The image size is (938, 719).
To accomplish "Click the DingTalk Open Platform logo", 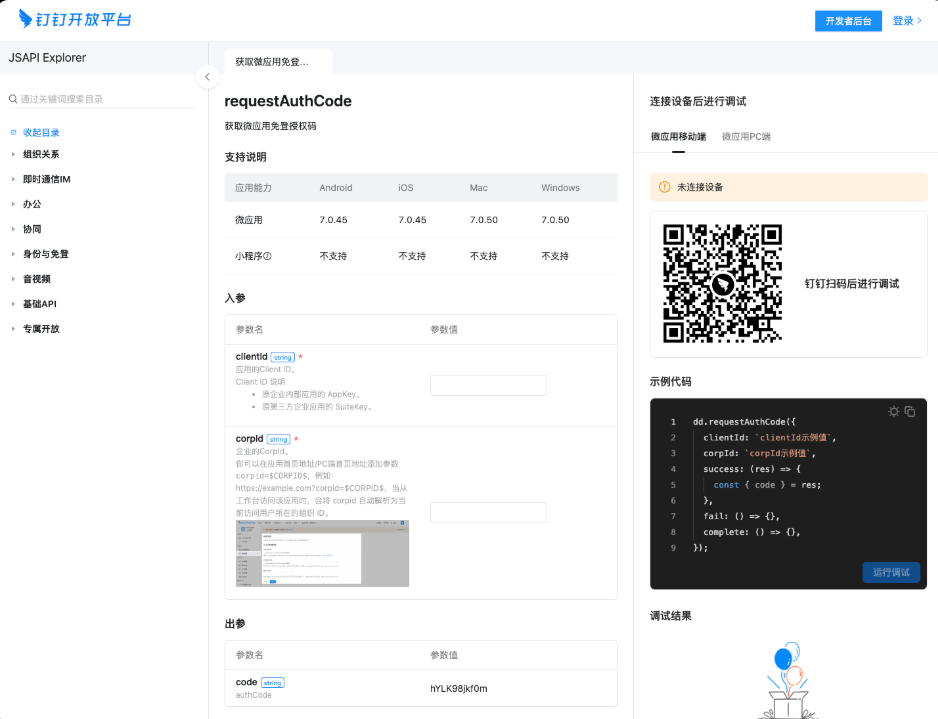I will 75,19.
